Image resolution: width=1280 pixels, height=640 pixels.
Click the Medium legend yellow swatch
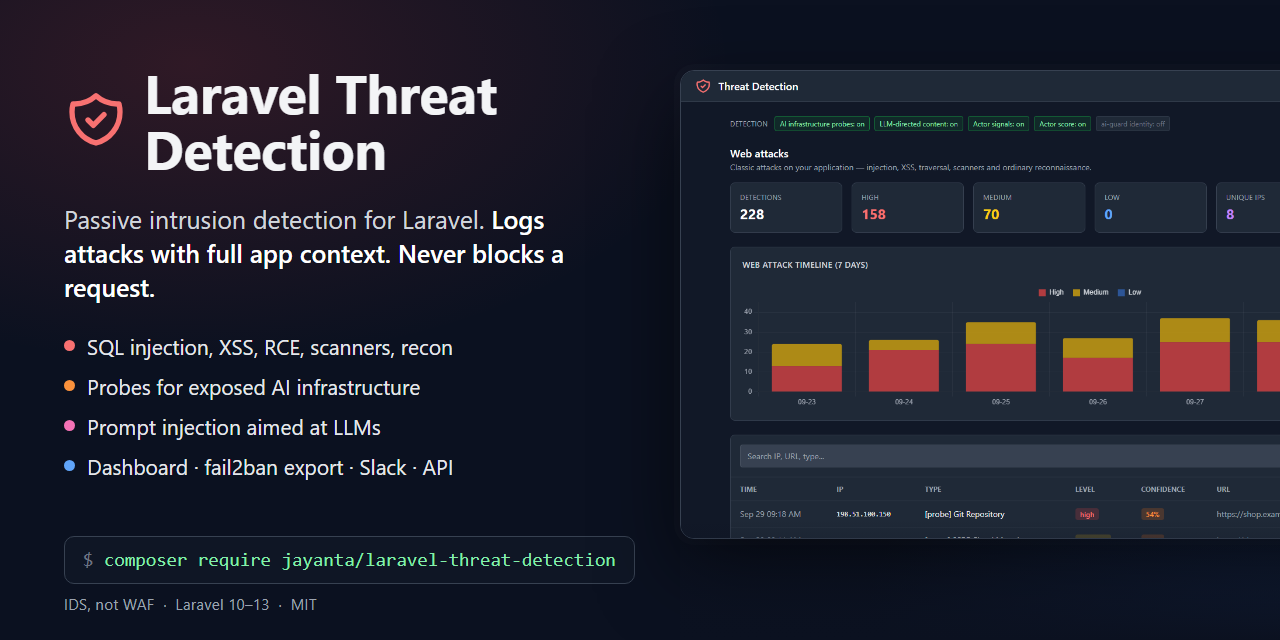coord(1077,292)
